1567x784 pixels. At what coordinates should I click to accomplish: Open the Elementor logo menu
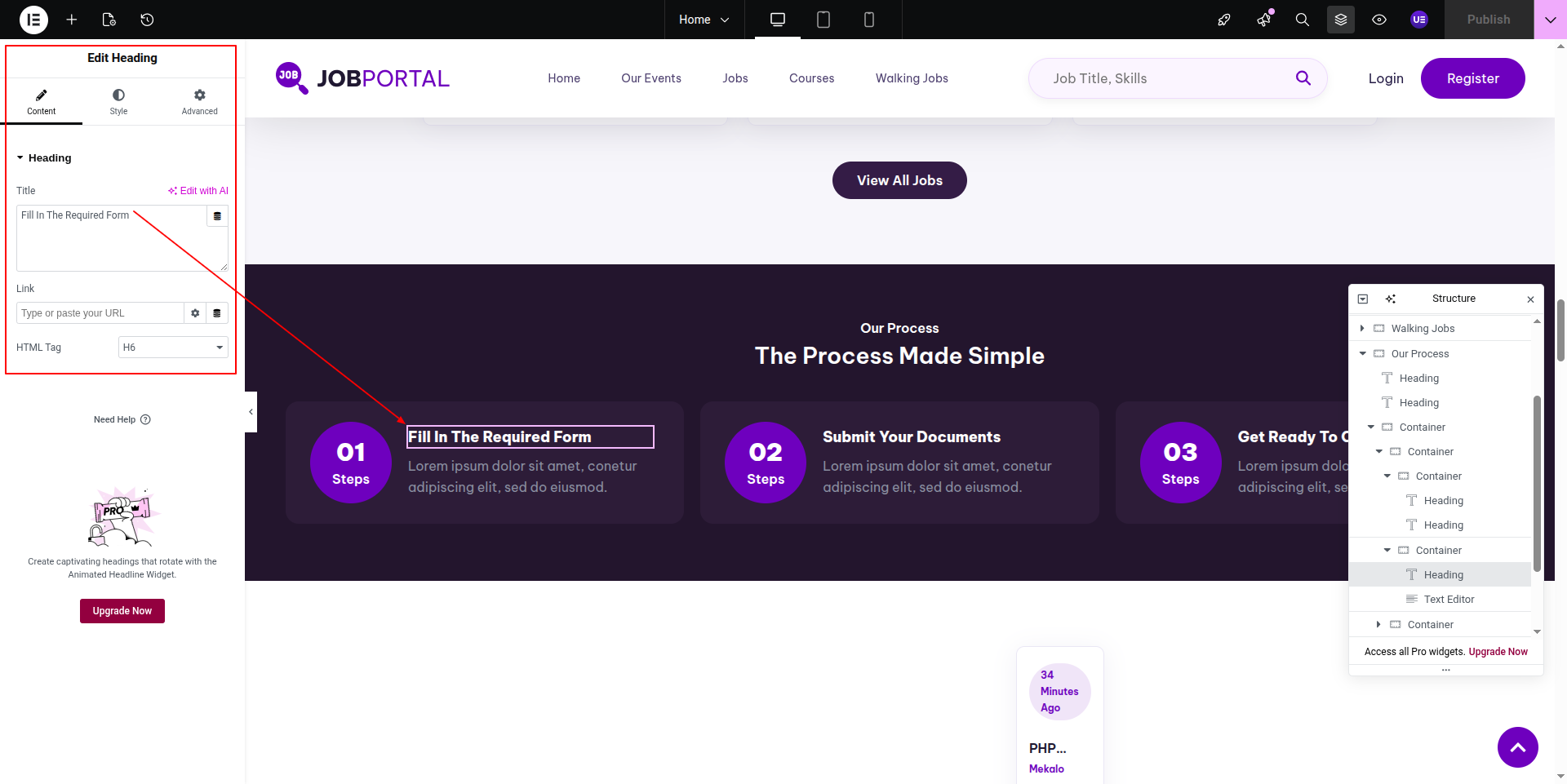(33, 20)
